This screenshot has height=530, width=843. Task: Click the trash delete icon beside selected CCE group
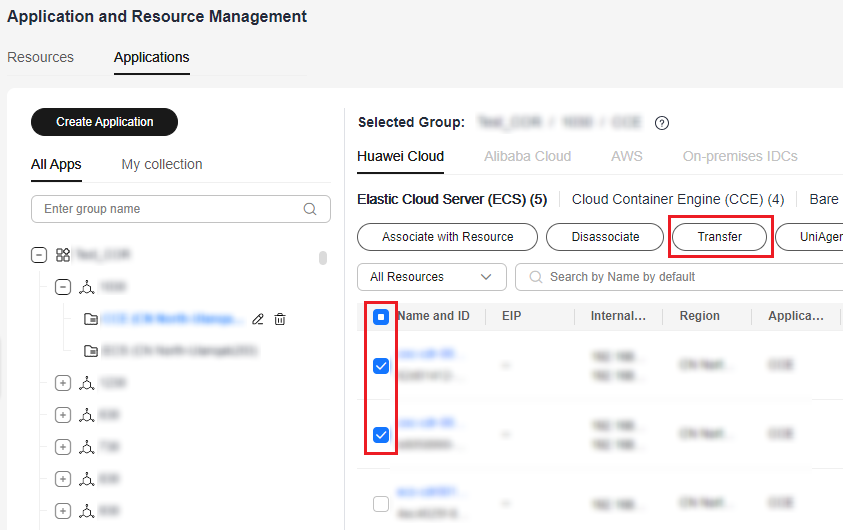click(280, 319)
